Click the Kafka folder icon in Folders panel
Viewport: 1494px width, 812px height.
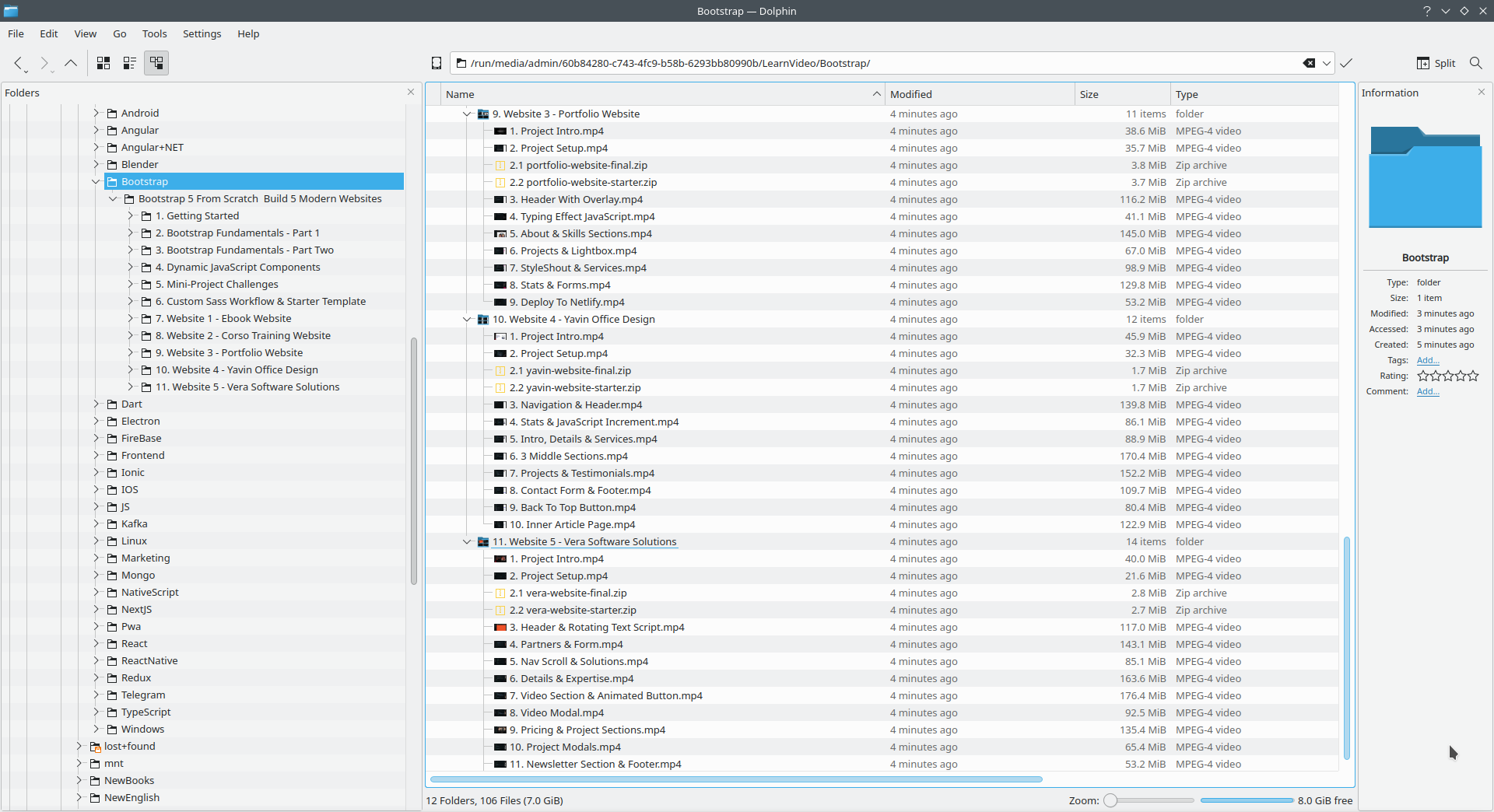(x=112, y=524)
